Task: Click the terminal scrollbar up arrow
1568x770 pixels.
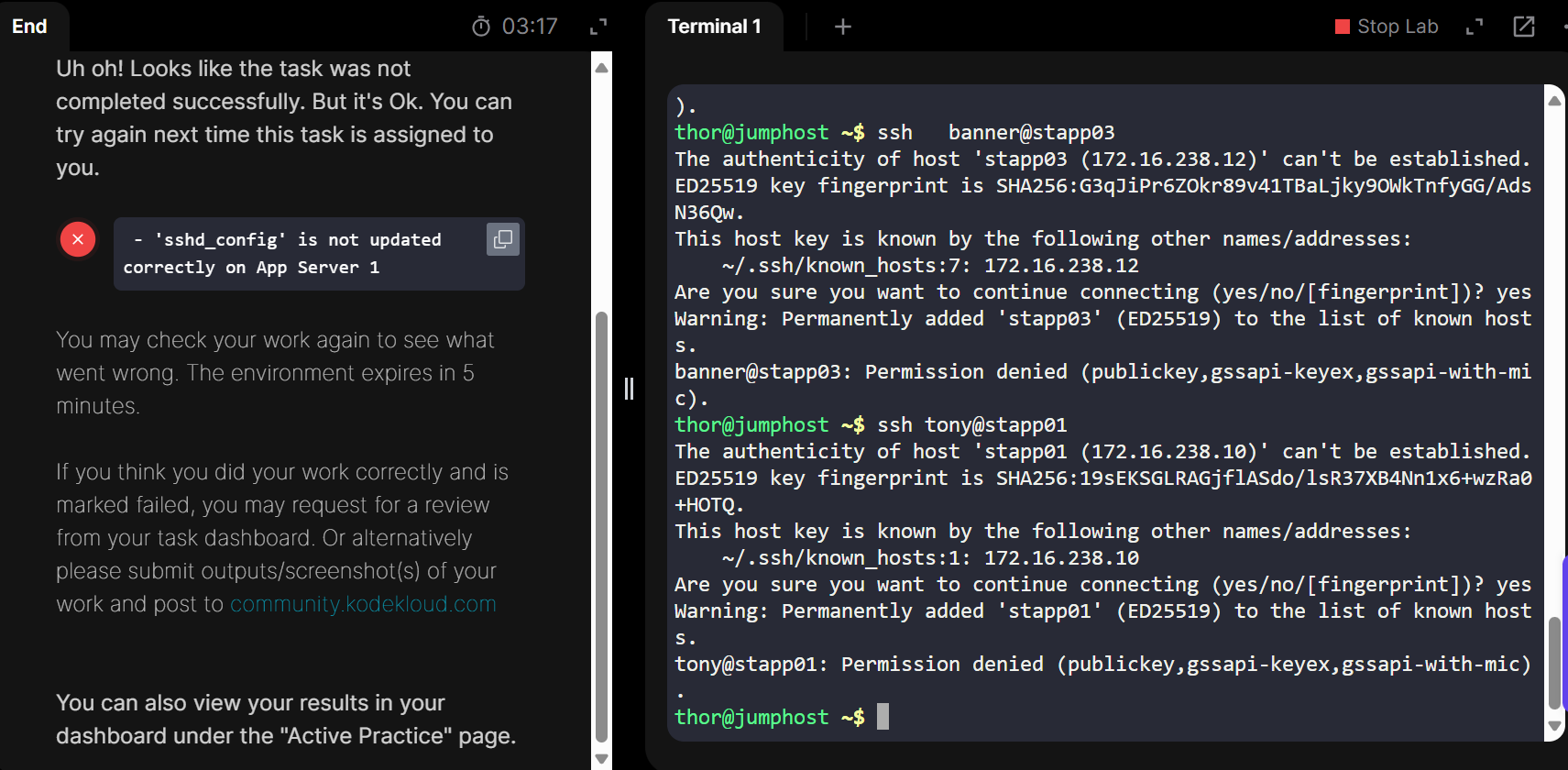Action: click(1554, 101)
